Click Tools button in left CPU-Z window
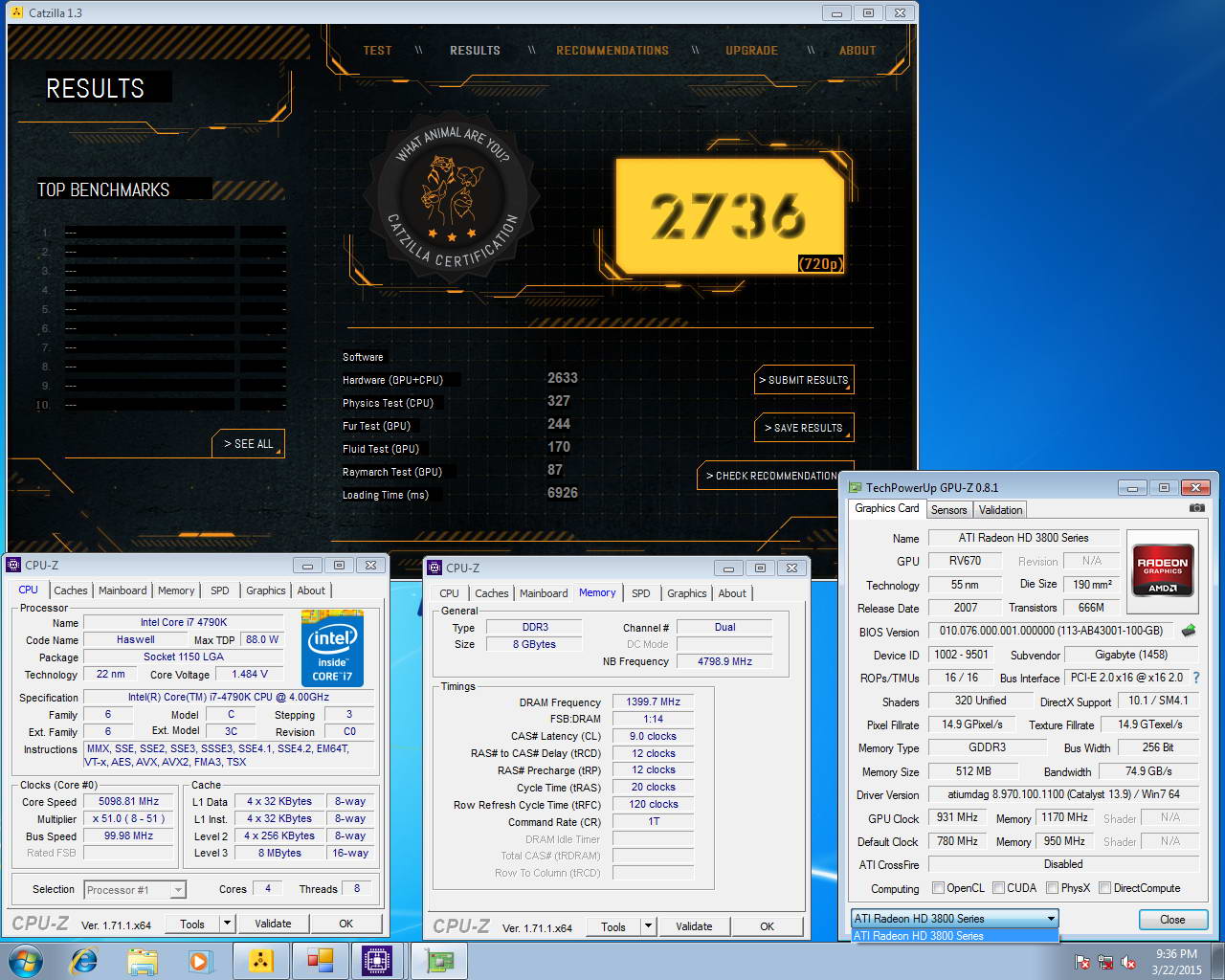Screen dimensions: 1225x980 pyautogui.click(x=192, y=924)
